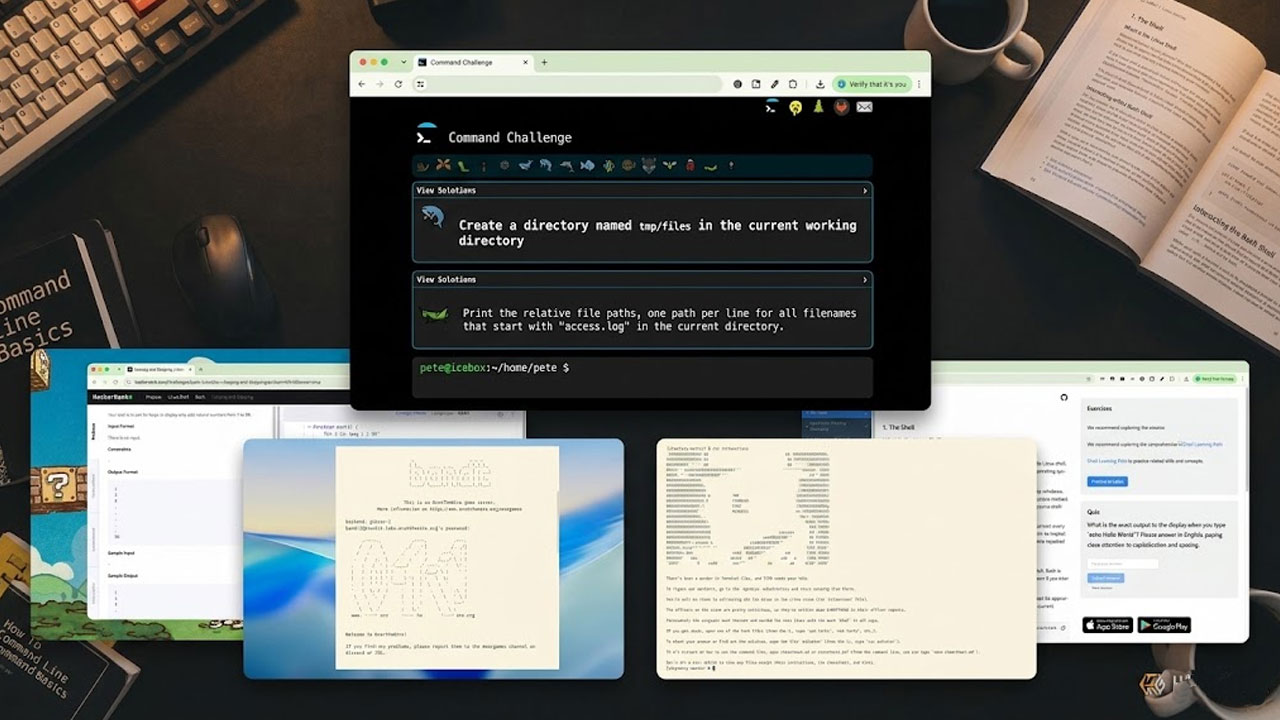The width and height of the screenshot is (1280, 720).
Task: Click the mail envelope icon in page header
Action: click(865, 107)
